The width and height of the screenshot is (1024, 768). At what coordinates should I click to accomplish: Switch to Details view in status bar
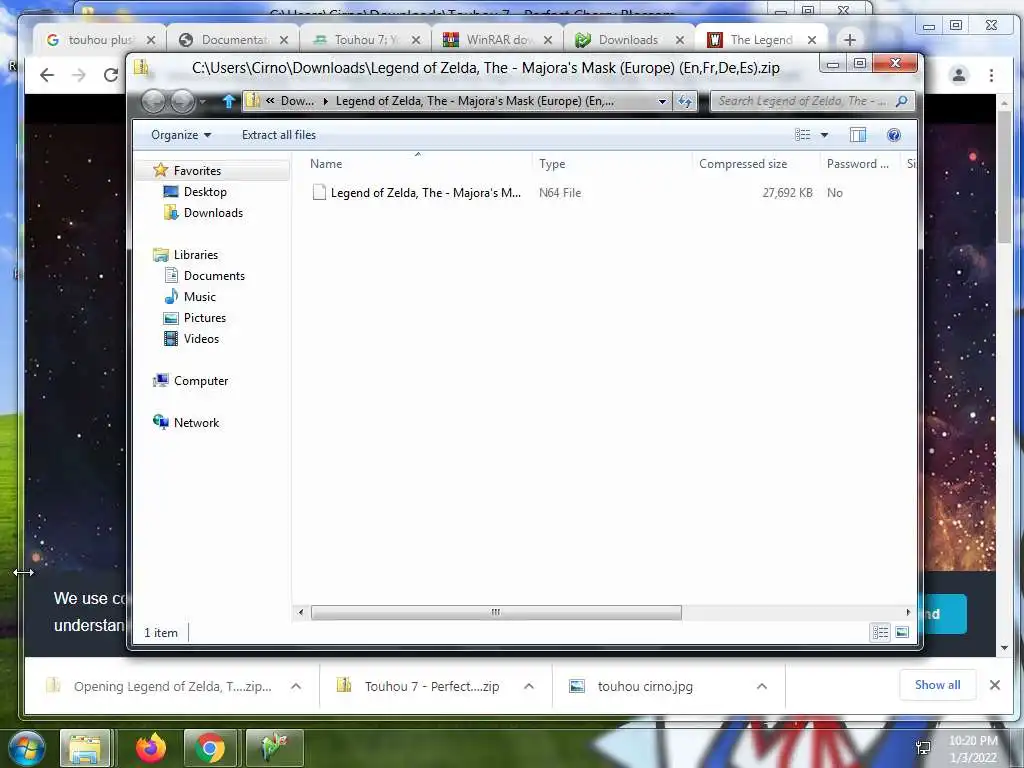click(880, 632)
